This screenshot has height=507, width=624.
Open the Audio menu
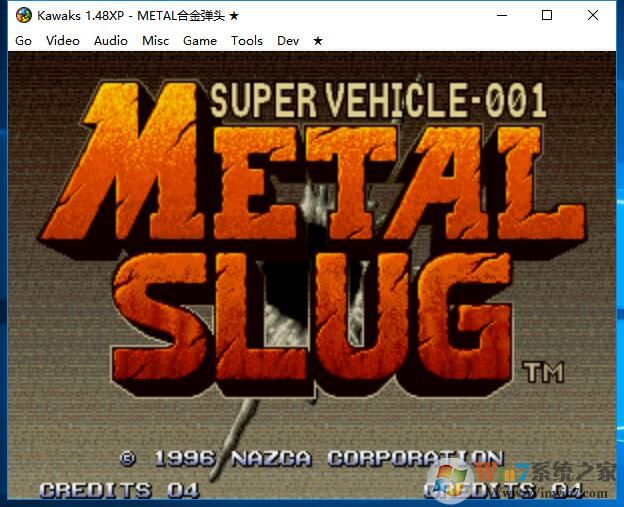coord(111,41)
